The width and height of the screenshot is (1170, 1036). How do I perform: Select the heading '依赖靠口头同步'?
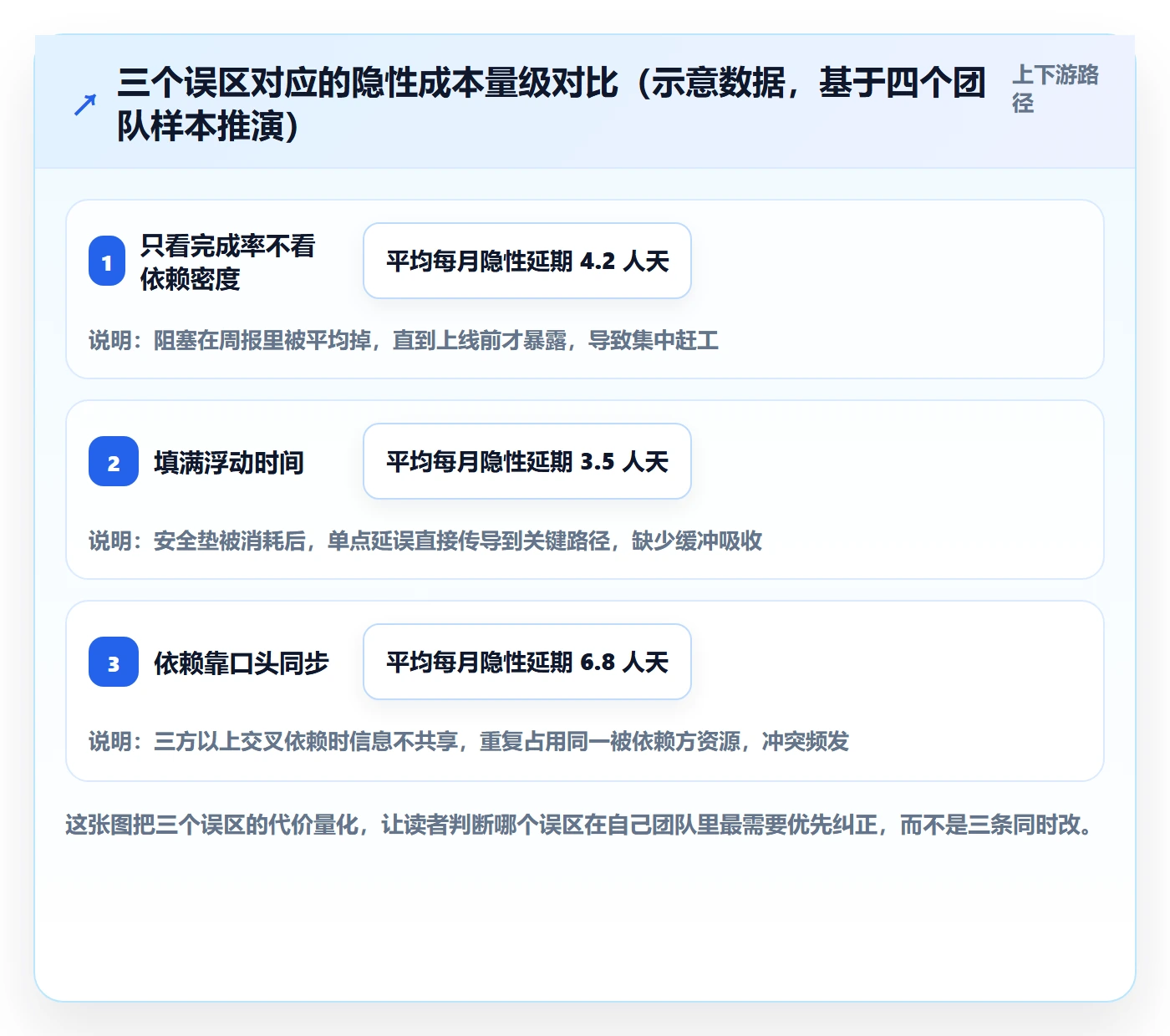click(x=242, y=663)
